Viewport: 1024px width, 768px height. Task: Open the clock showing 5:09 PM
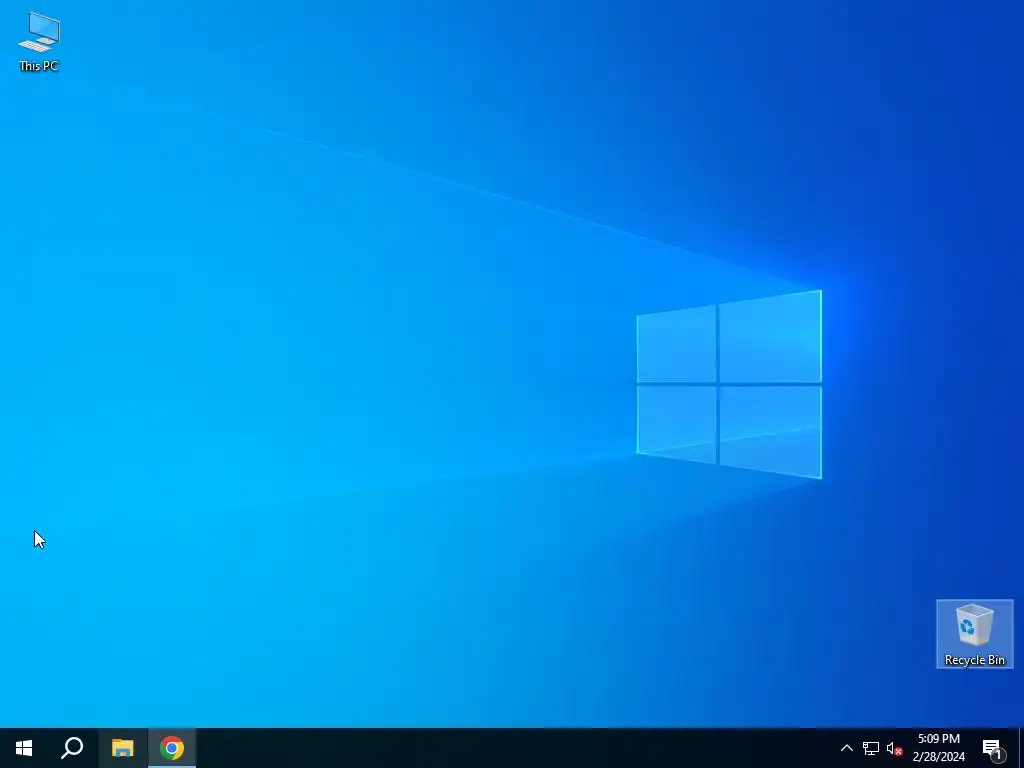938,748
